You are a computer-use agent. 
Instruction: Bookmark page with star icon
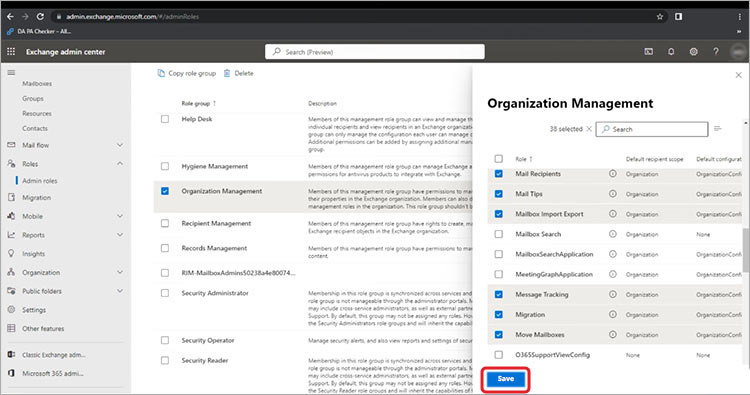[660, 17]
